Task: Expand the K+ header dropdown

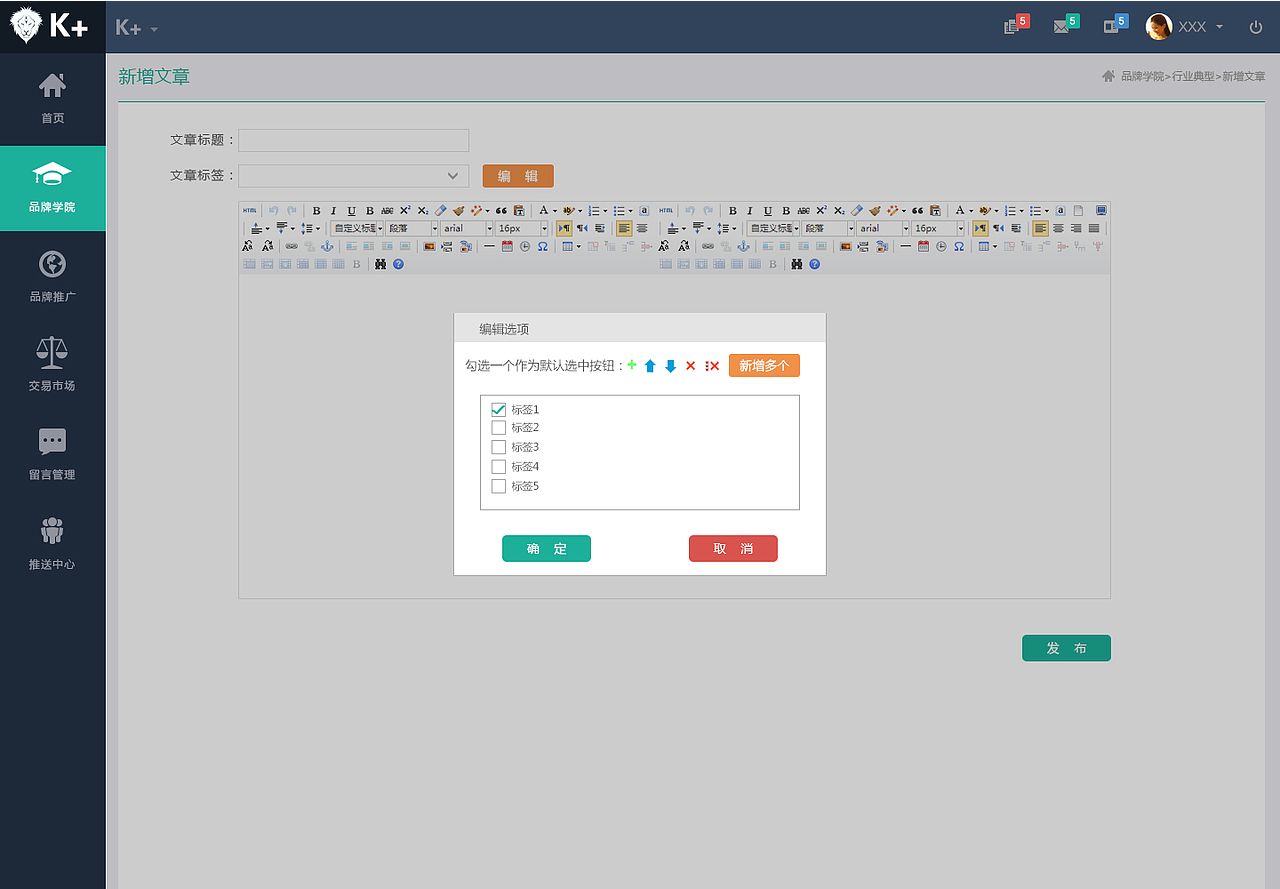Action: coord(137,28)
